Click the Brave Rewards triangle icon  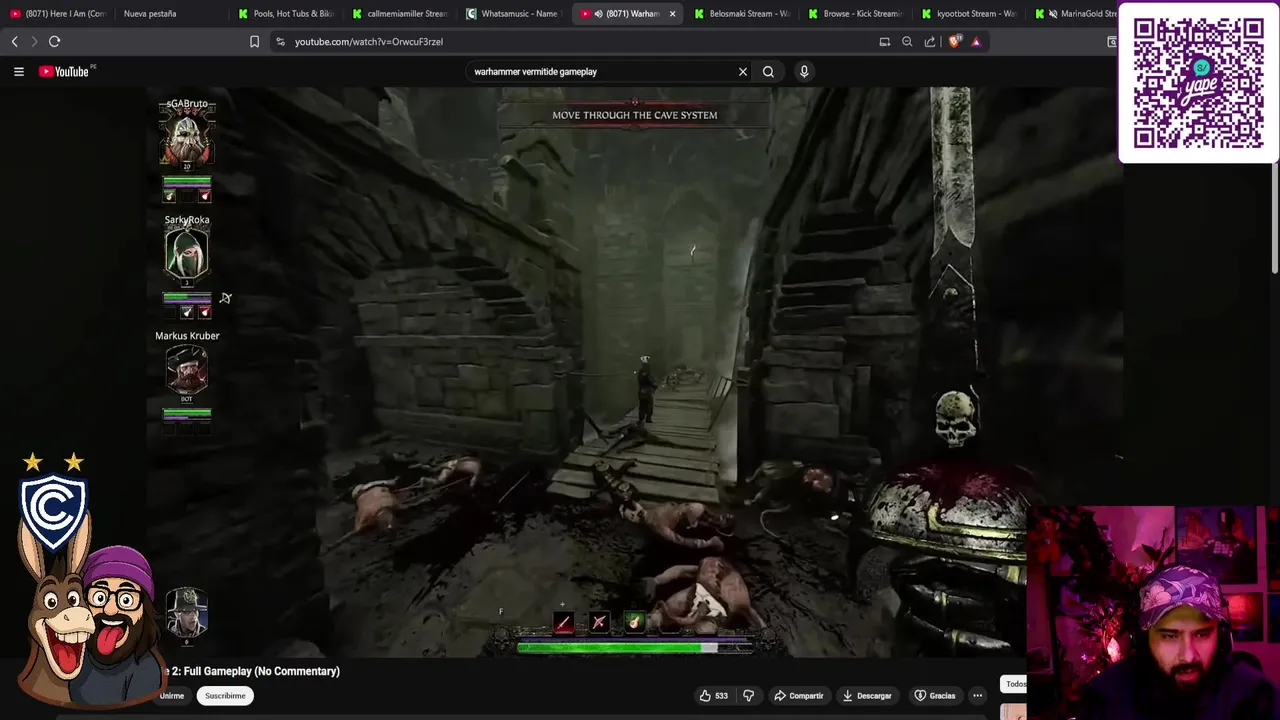pyautogui.click(x=976, y=41)
